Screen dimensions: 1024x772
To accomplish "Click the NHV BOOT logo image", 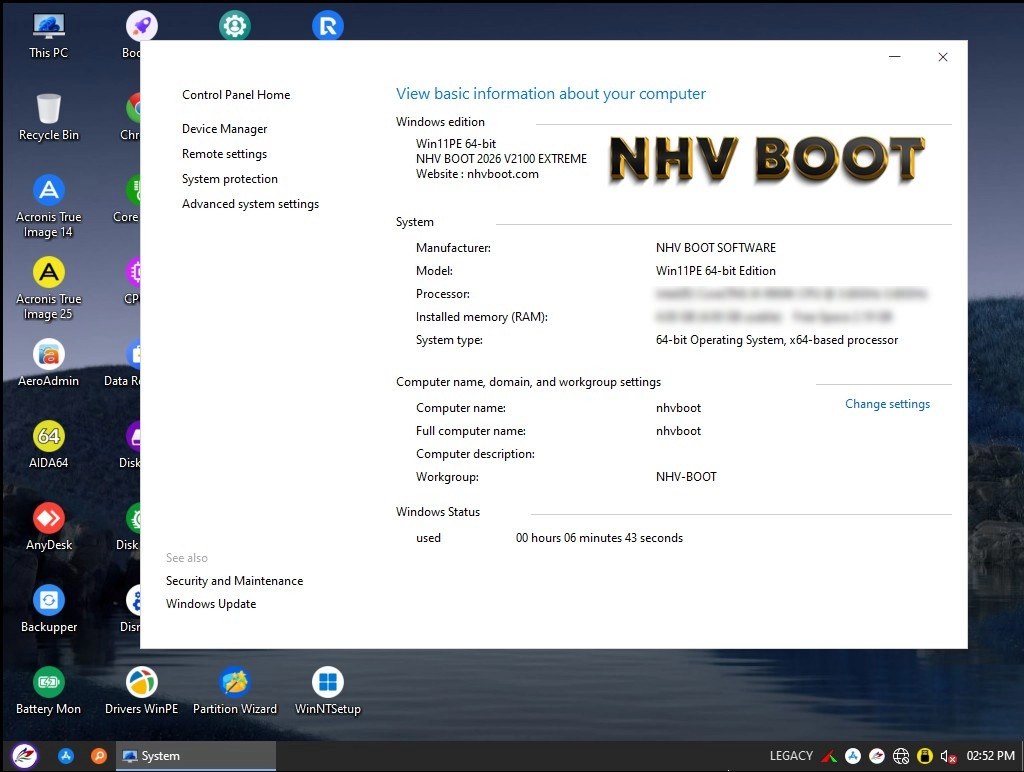I will (x=767, y=159).
